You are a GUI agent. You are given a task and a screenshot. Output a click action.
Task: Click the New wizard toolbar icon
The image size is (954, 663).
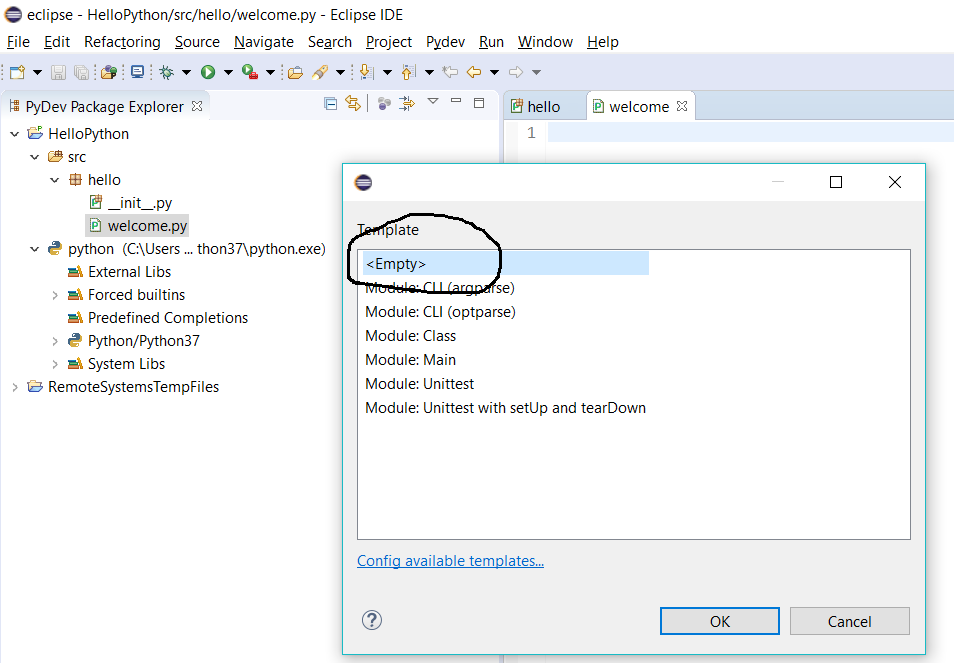17,72
